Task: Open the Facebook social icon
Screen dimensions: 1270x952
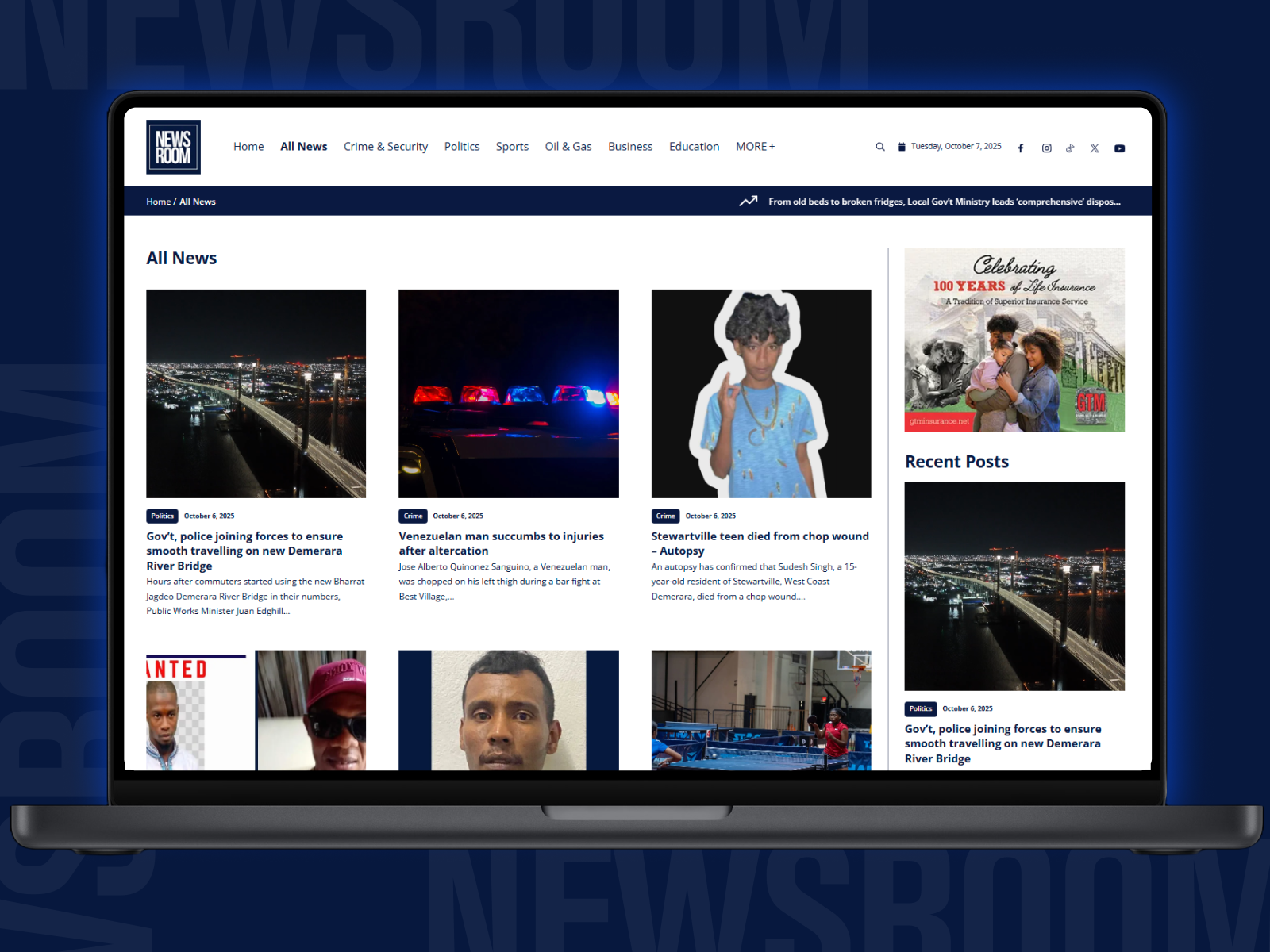Action: (x=1021, y=148)
